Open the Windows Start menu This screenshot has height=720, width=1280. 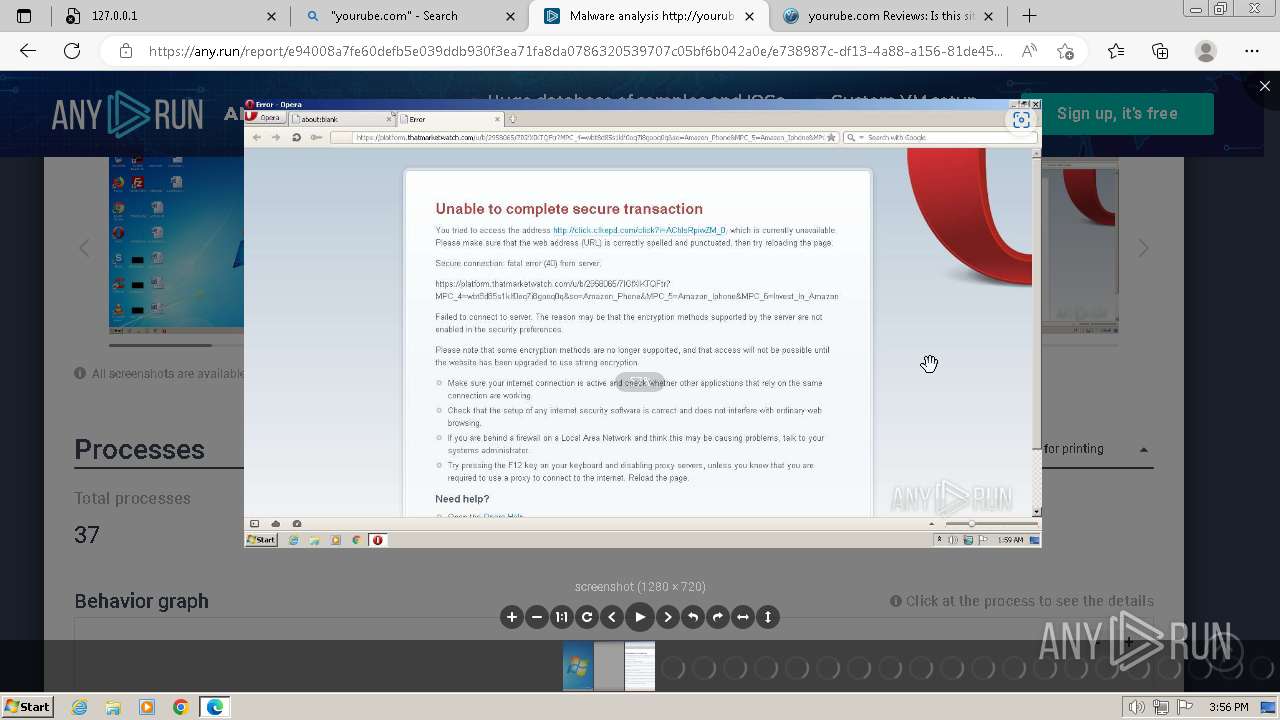tap(27, 707)
